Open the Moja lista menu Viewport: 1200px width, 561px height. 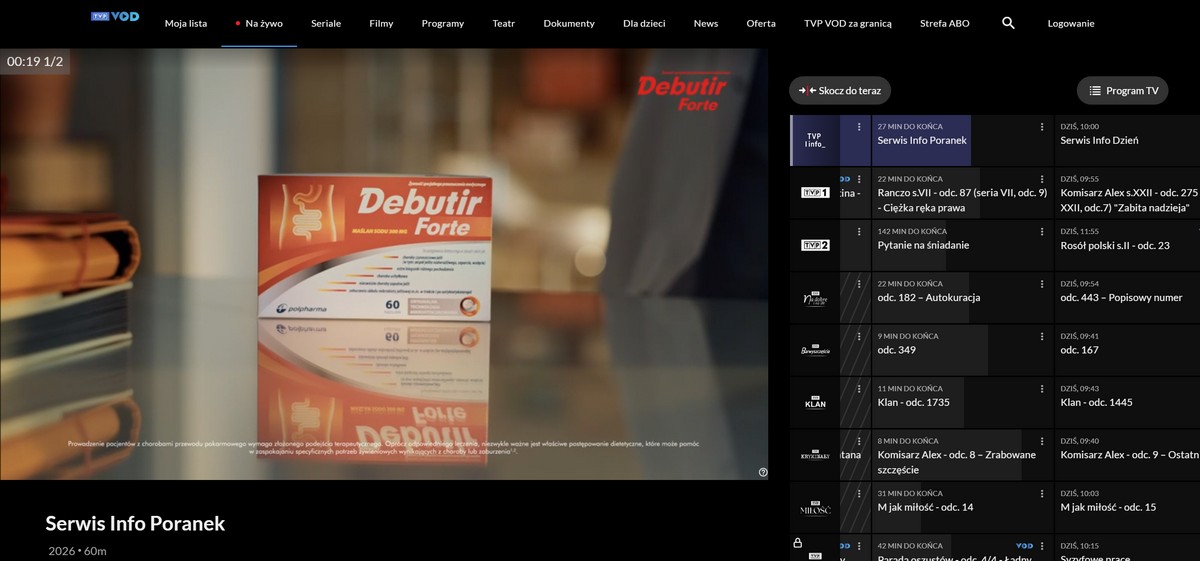click(x=186, y=23)
